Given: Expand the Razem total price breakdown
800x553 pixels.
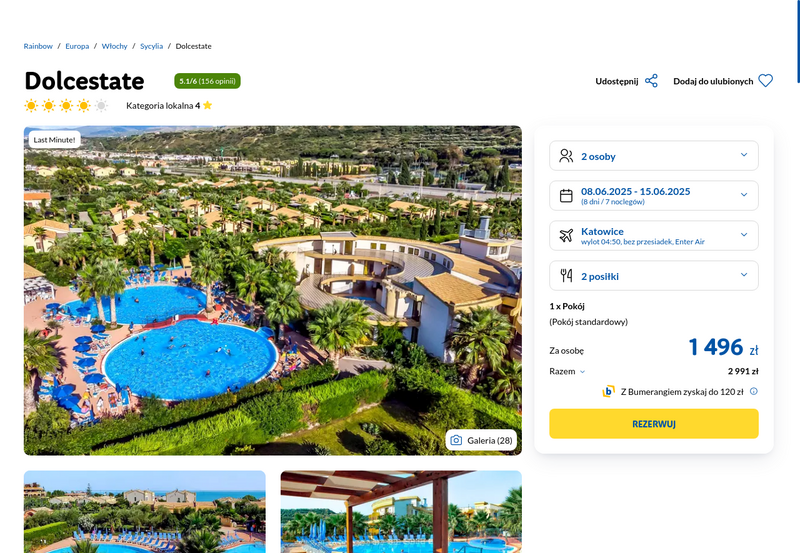Looking at the screenshot, I should [567, 371].
